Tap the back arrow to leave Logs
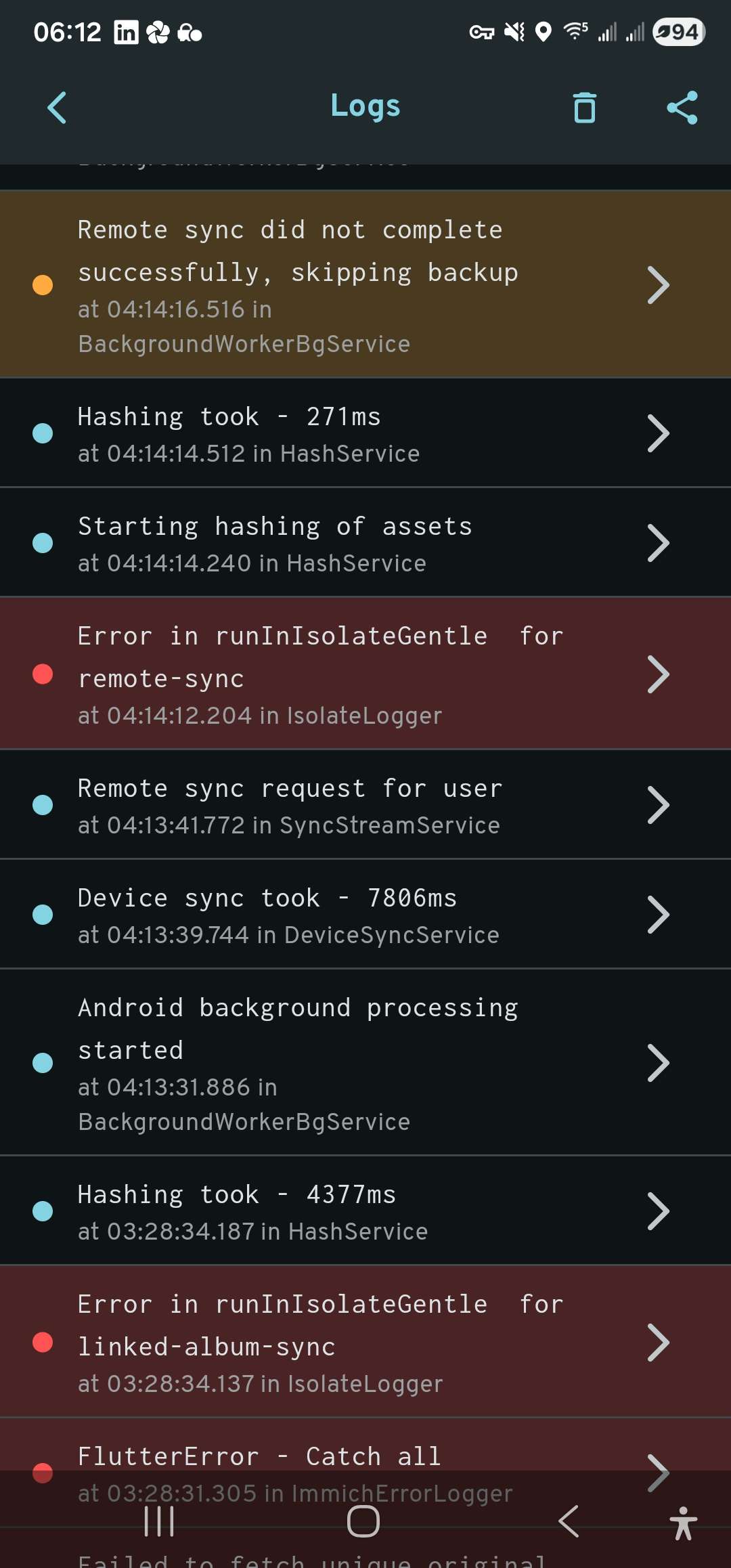 click(56, 107)
